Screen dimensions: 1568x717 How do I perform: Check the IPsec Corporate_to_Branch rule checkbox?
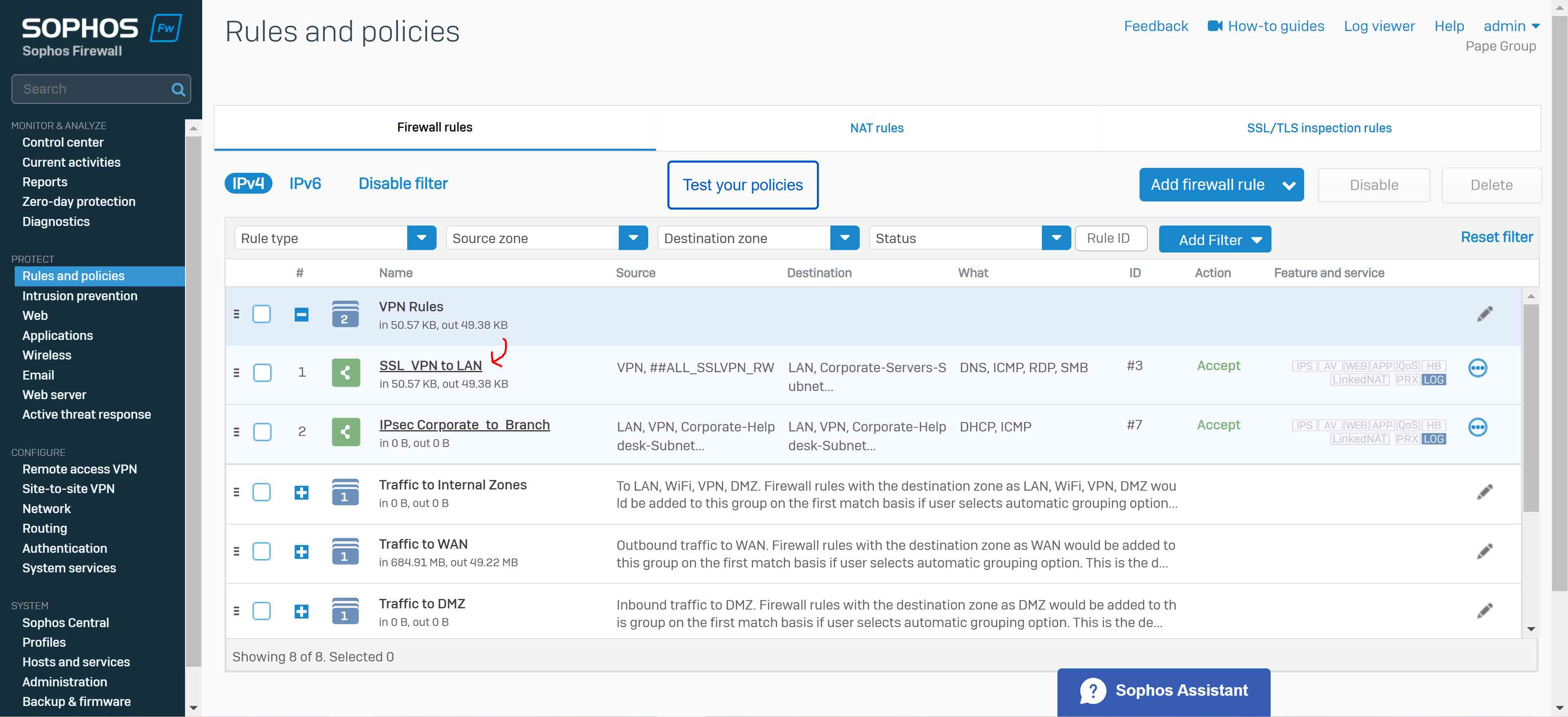[x=262, y=431]
